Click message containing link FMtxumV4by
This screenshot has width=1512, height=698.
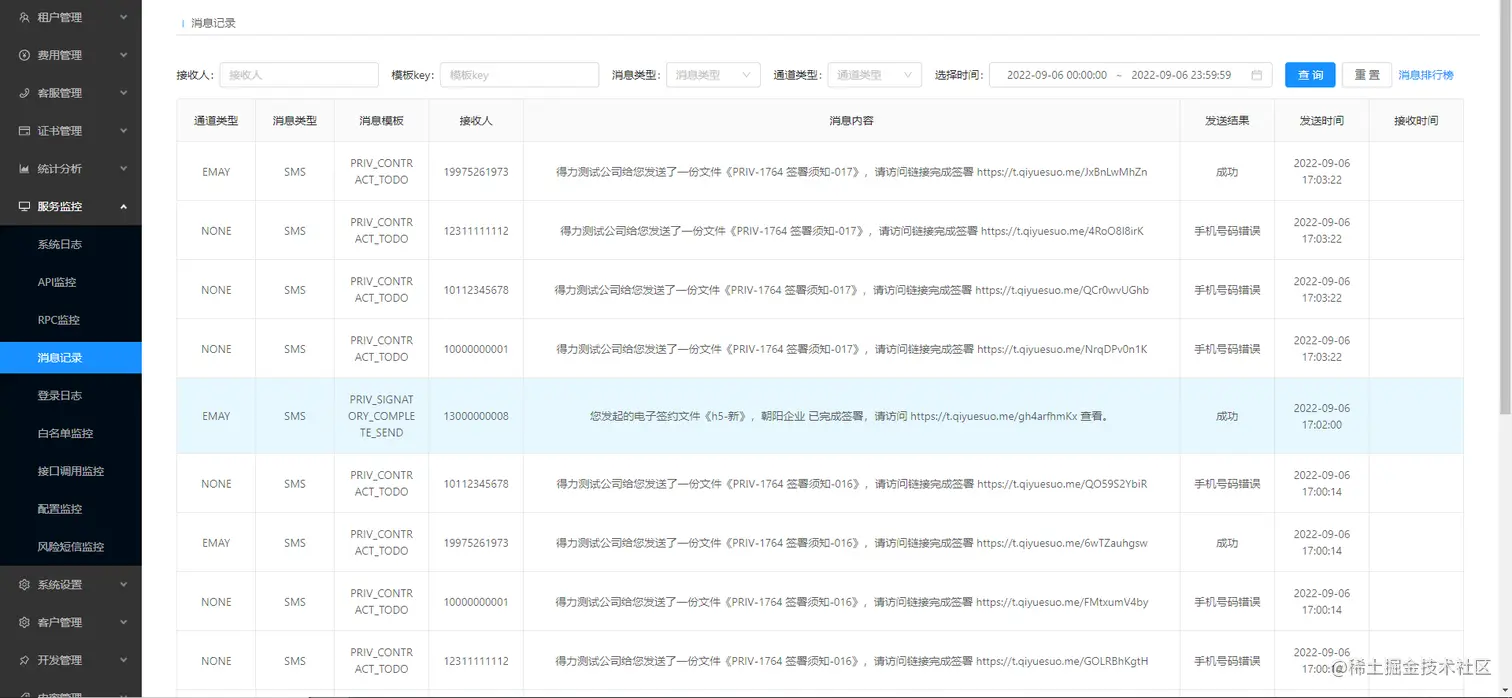(x=851, y=602)
